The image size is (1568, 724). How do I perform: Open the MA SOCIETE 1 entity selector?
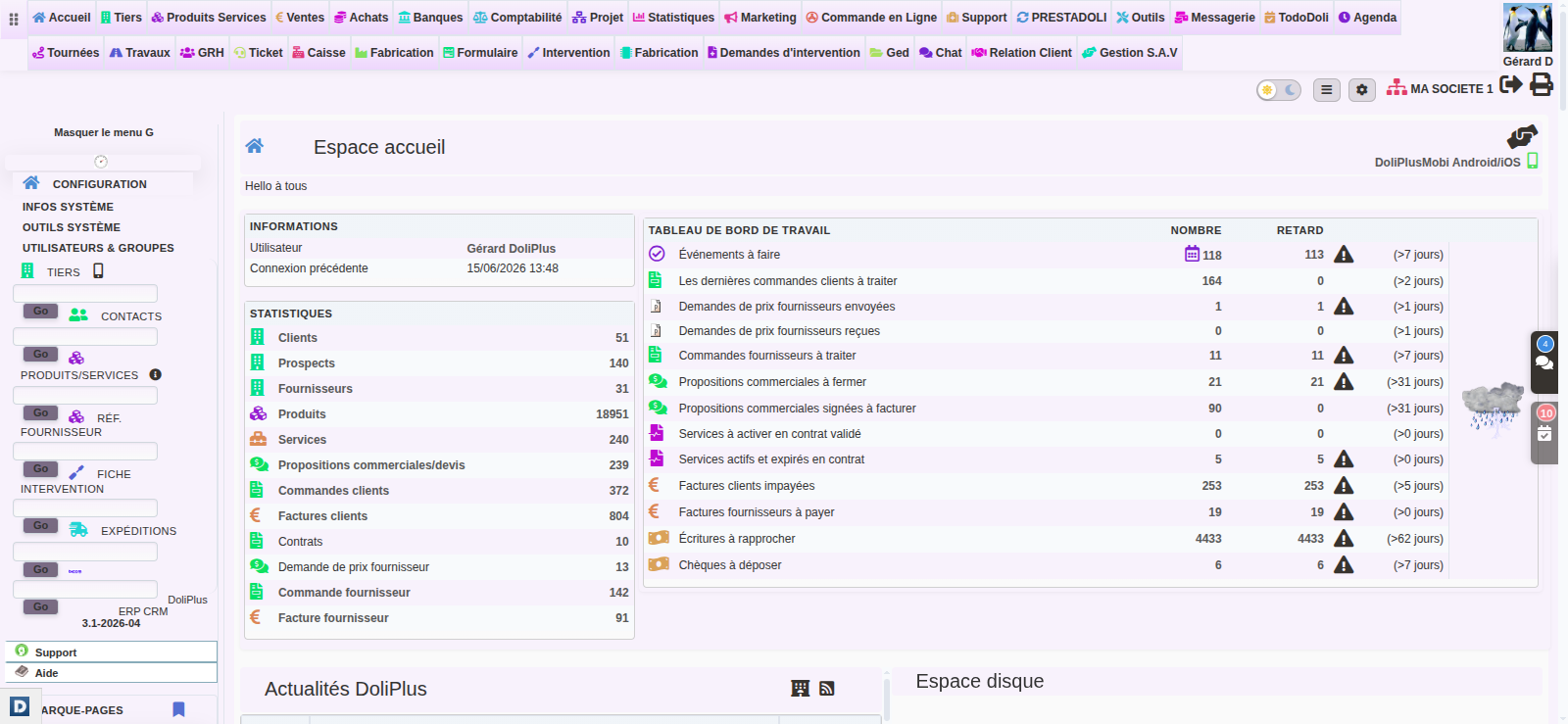1440,88
